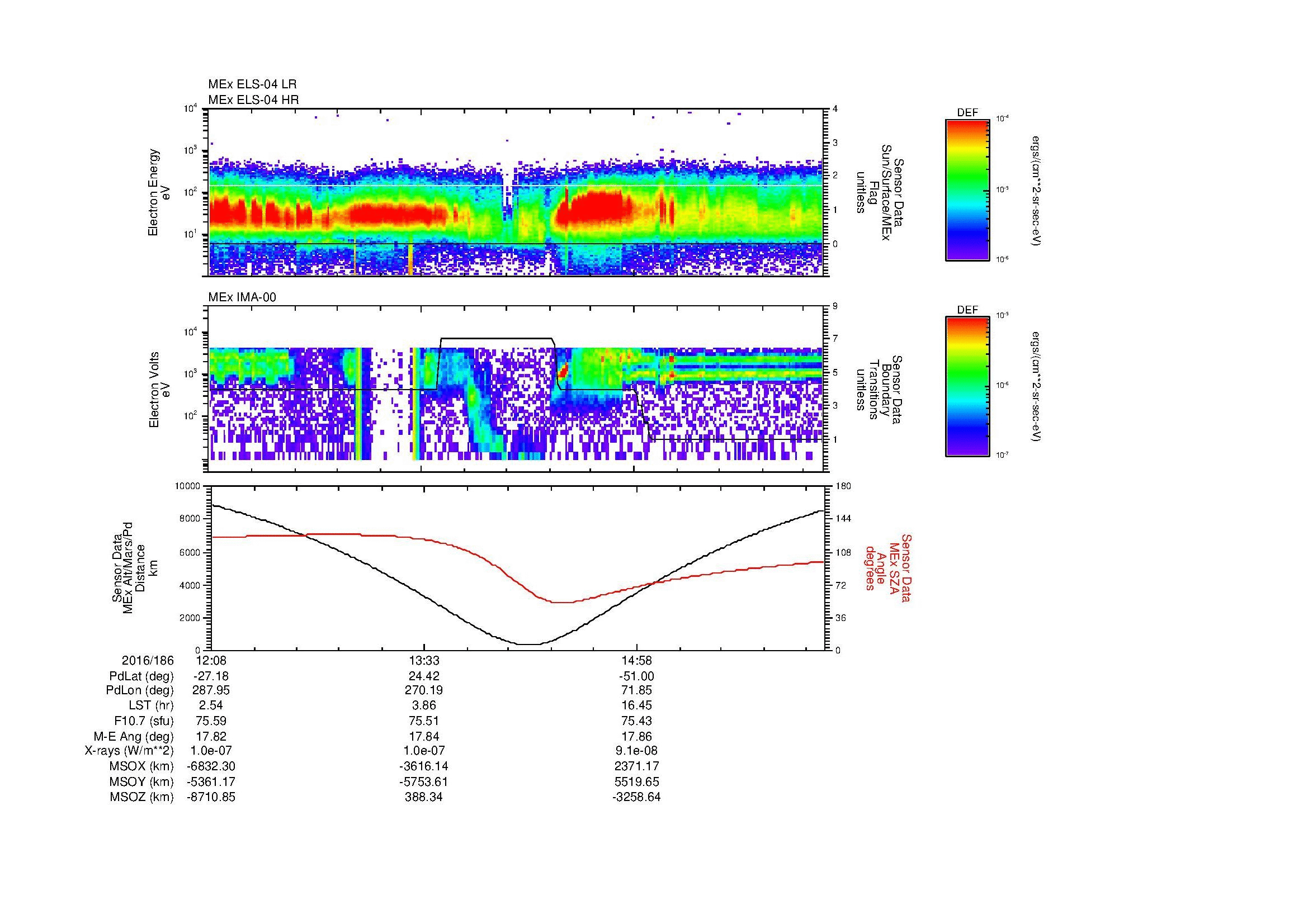This screenshot has height=924, width=1308.
Task: Click the MSOX value '-6832.30'
Action: [x=211, y=766]
